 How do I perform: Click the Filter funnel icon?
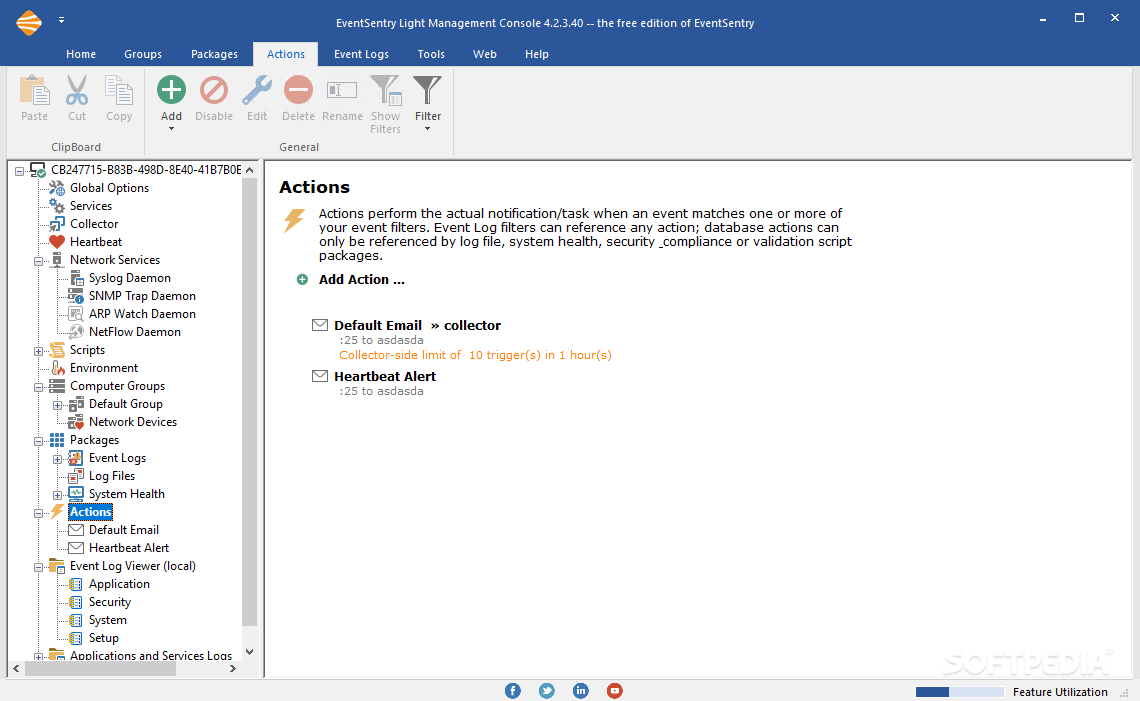point(428,90)
